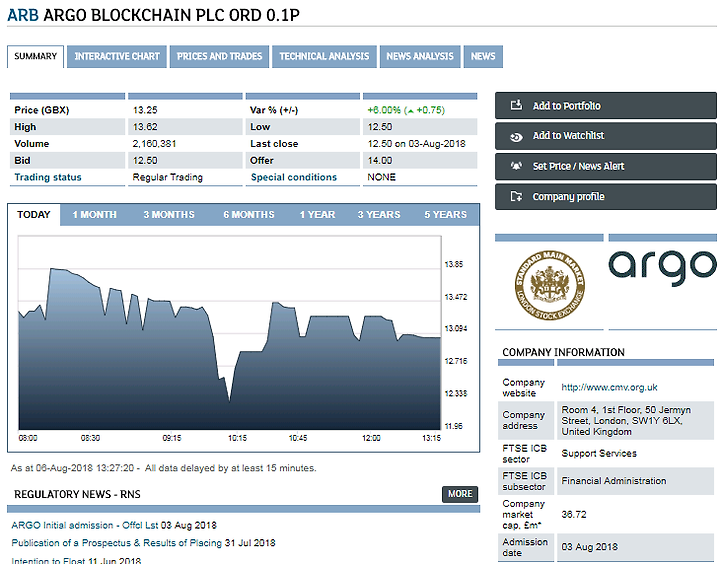Screen dimensions: 720x564
Task: Click the data delayed timestamp note
Action: 163,468
